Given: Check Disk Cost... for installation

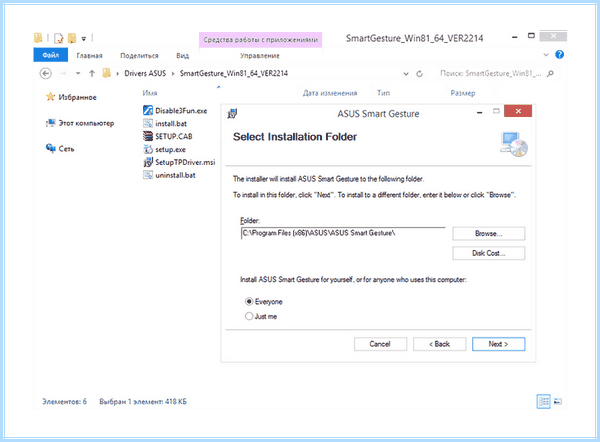Looking at the screenshot, I should (x=488, y=253).
